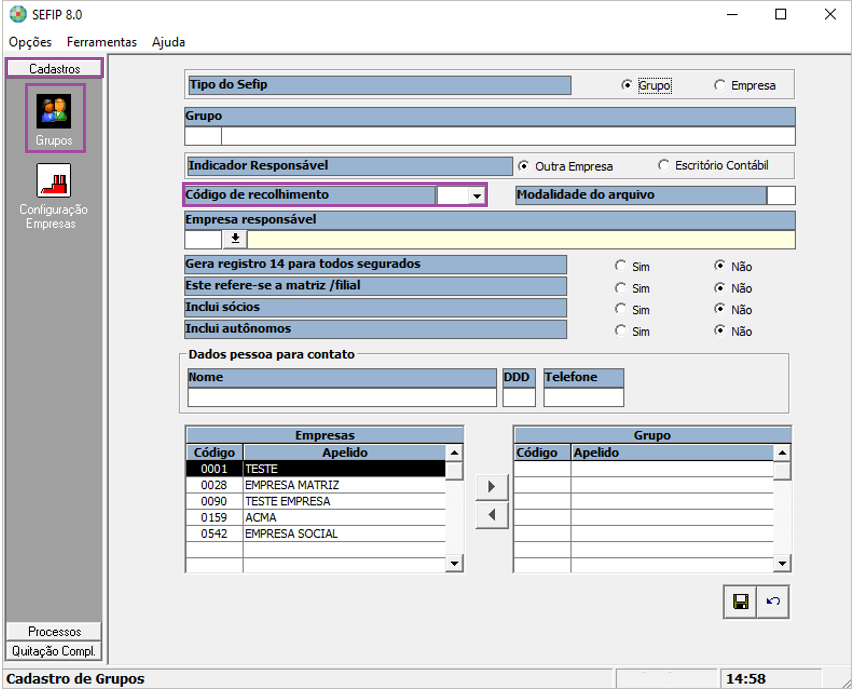Screen dimensions: 853x691
Task: Set Inclui sócios to Sim
Action: [x=621, y=310]
